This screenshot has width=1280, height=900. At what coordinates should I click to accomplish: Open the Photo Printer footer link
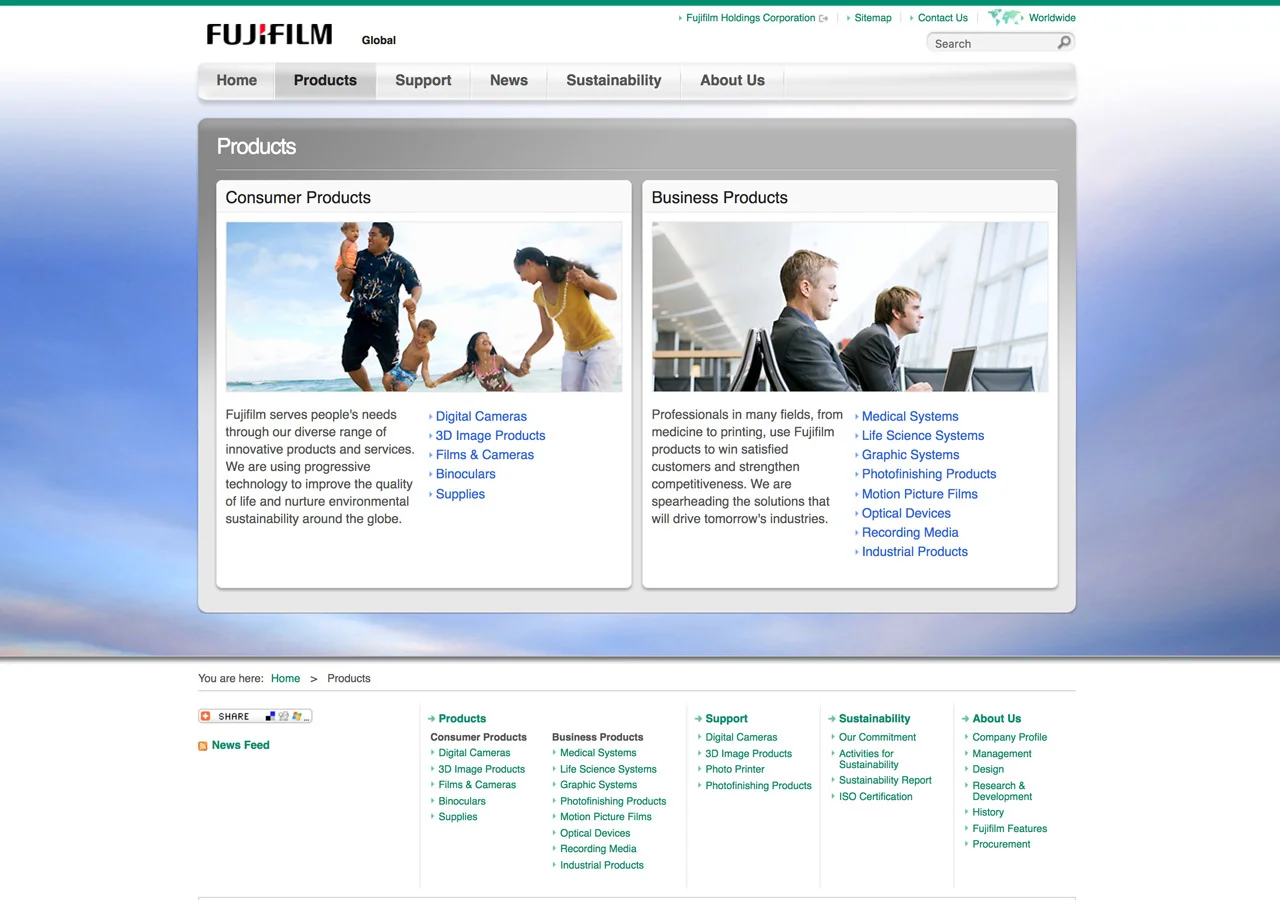(735, 769)
